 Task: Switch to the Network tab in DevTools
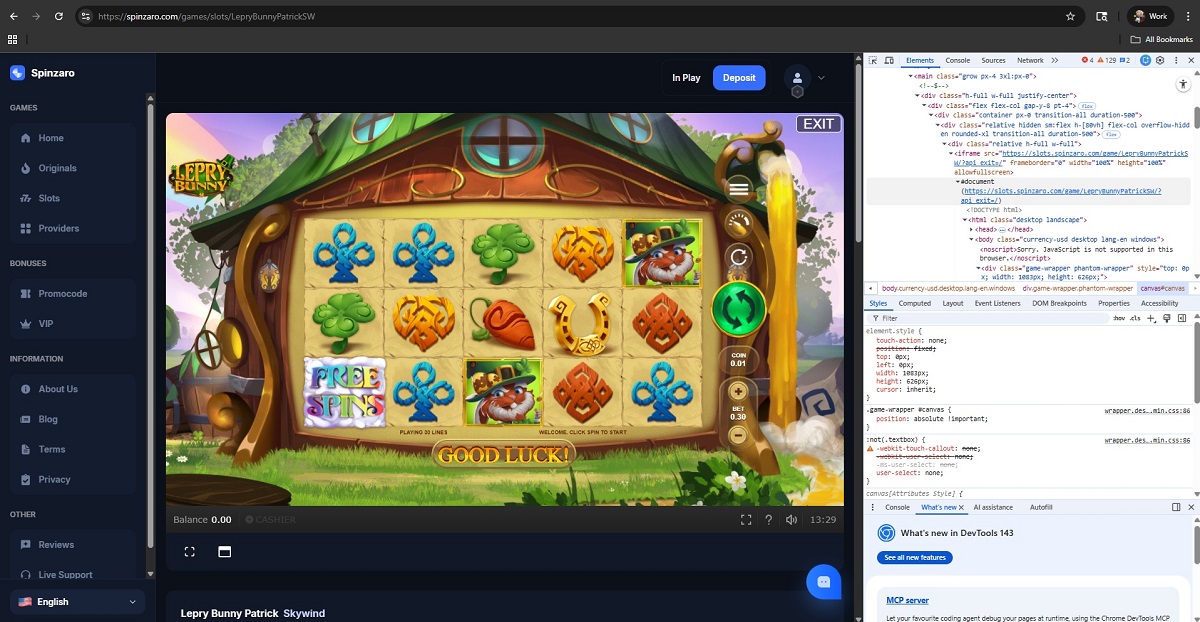(1030, 60)
